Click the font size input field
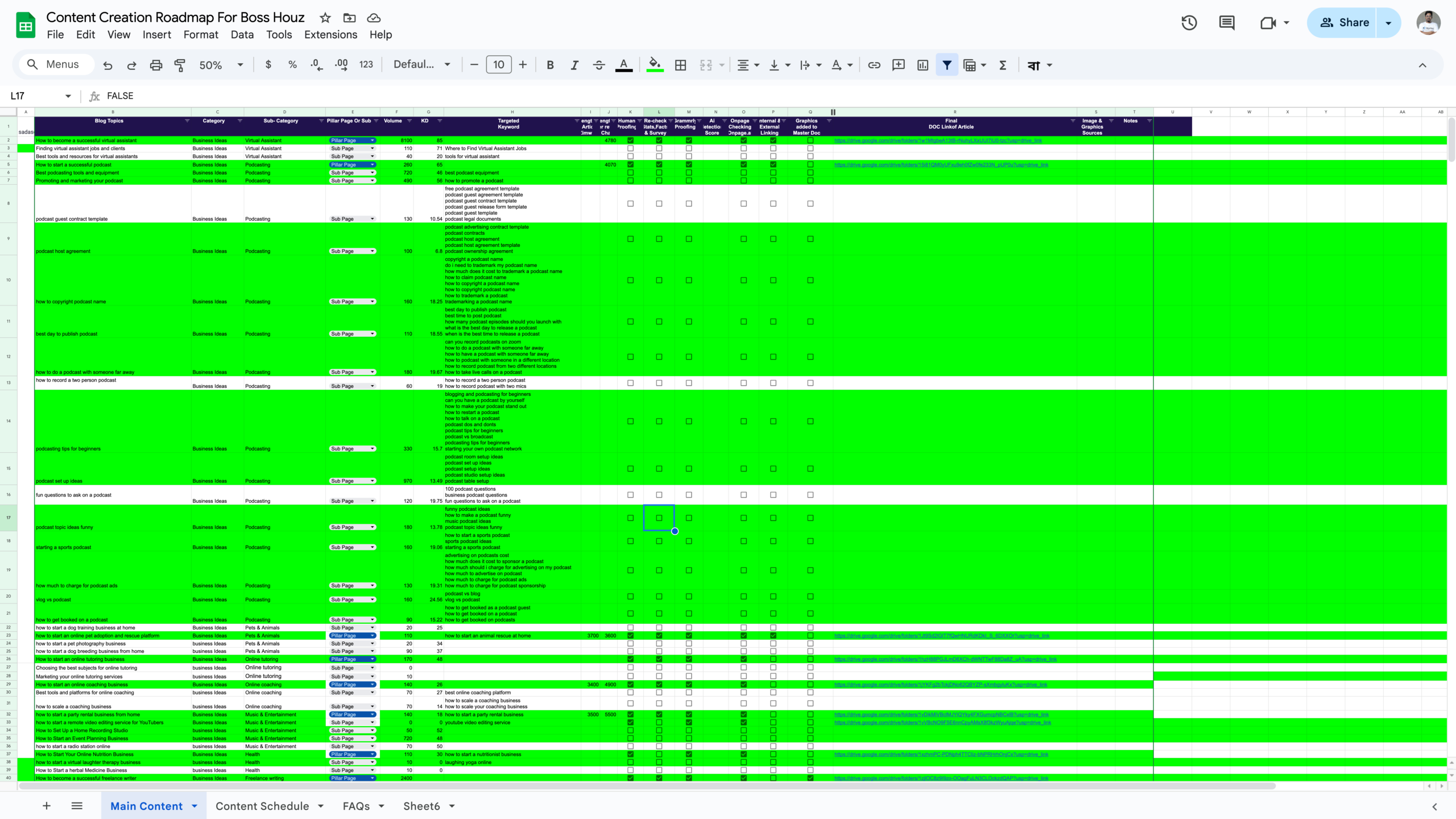Viewport: 1456px width, 819px height. 498,65
